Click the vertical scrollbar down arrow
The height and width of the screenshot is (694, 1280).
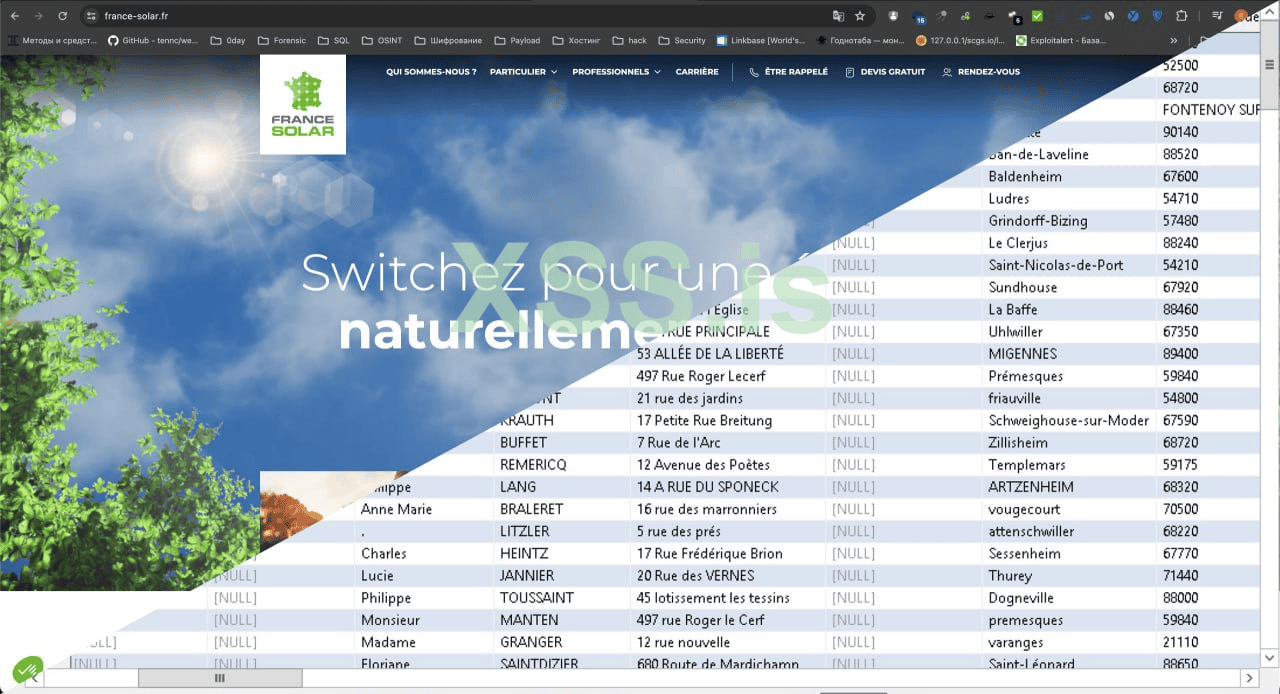[x=1270, y=659]
